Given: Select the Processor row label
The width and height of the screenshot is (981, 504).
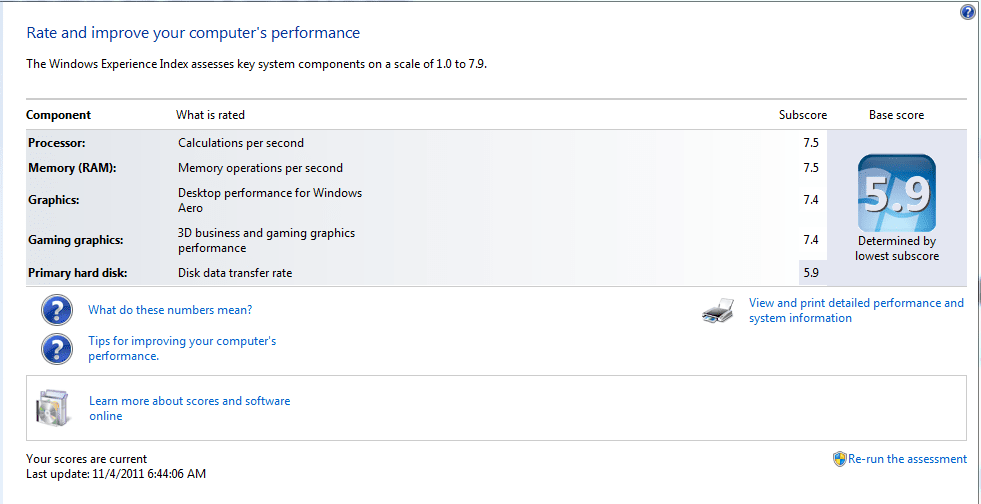Looking at the screenshot, I should click(56, 143).
